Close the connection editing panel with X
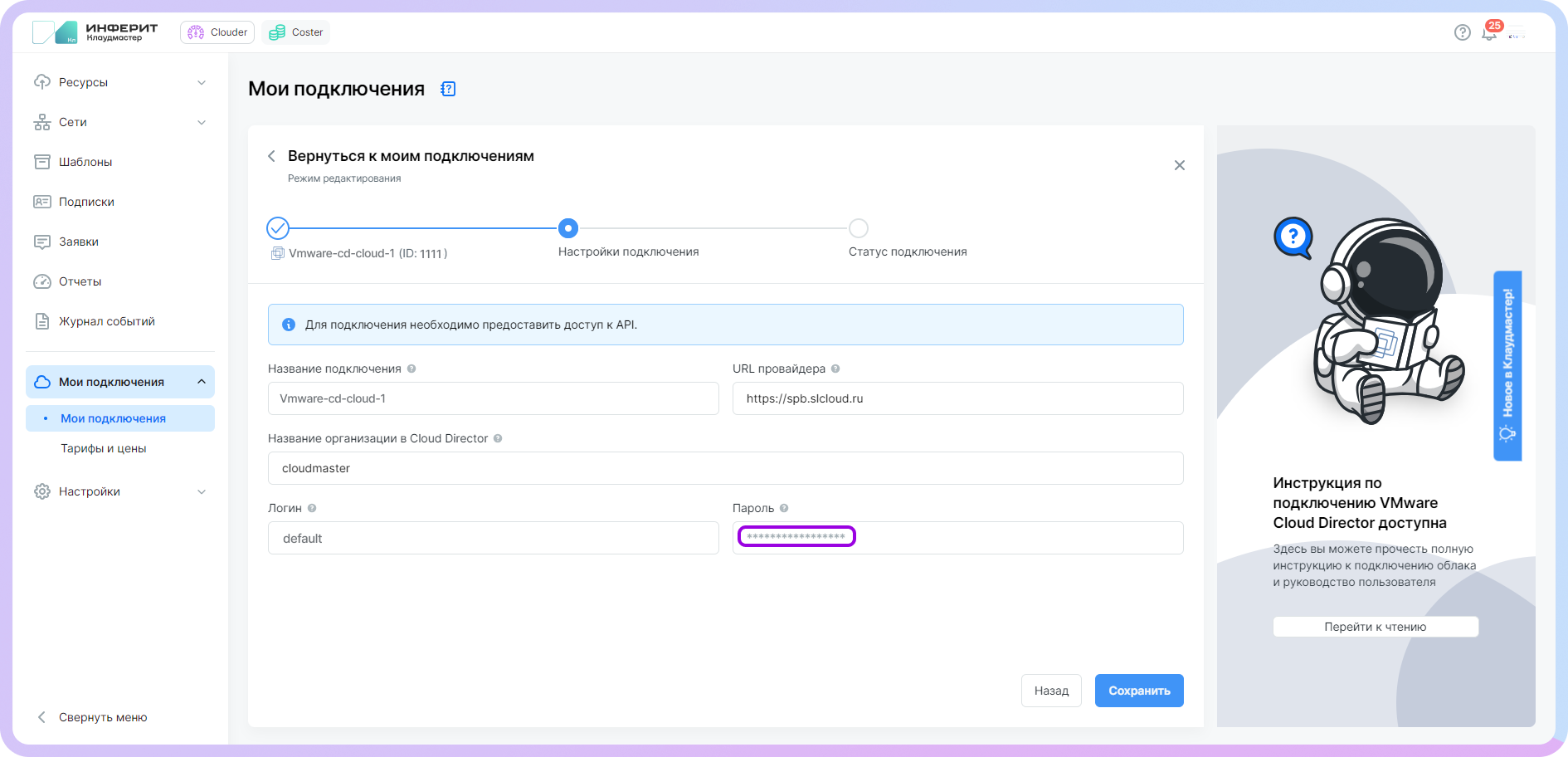 pyautogui.click(x=1179, y=165)
